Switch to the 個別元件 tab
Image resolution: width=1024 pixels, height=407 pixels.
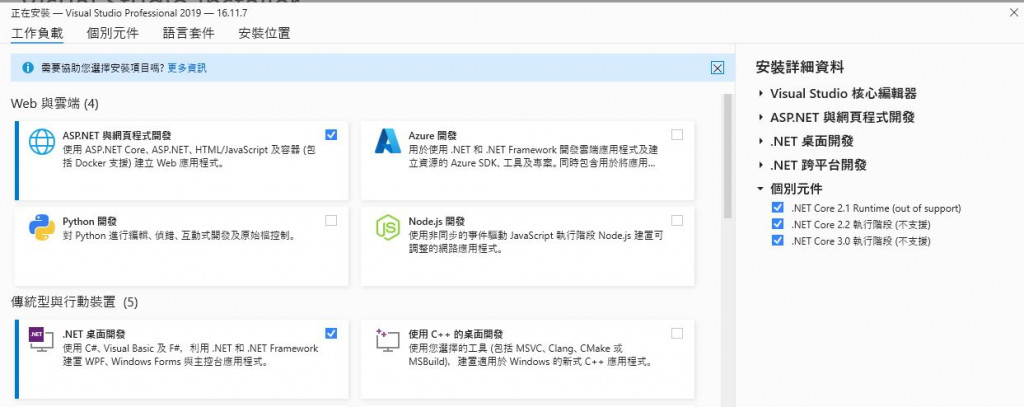tap(112, 33)
